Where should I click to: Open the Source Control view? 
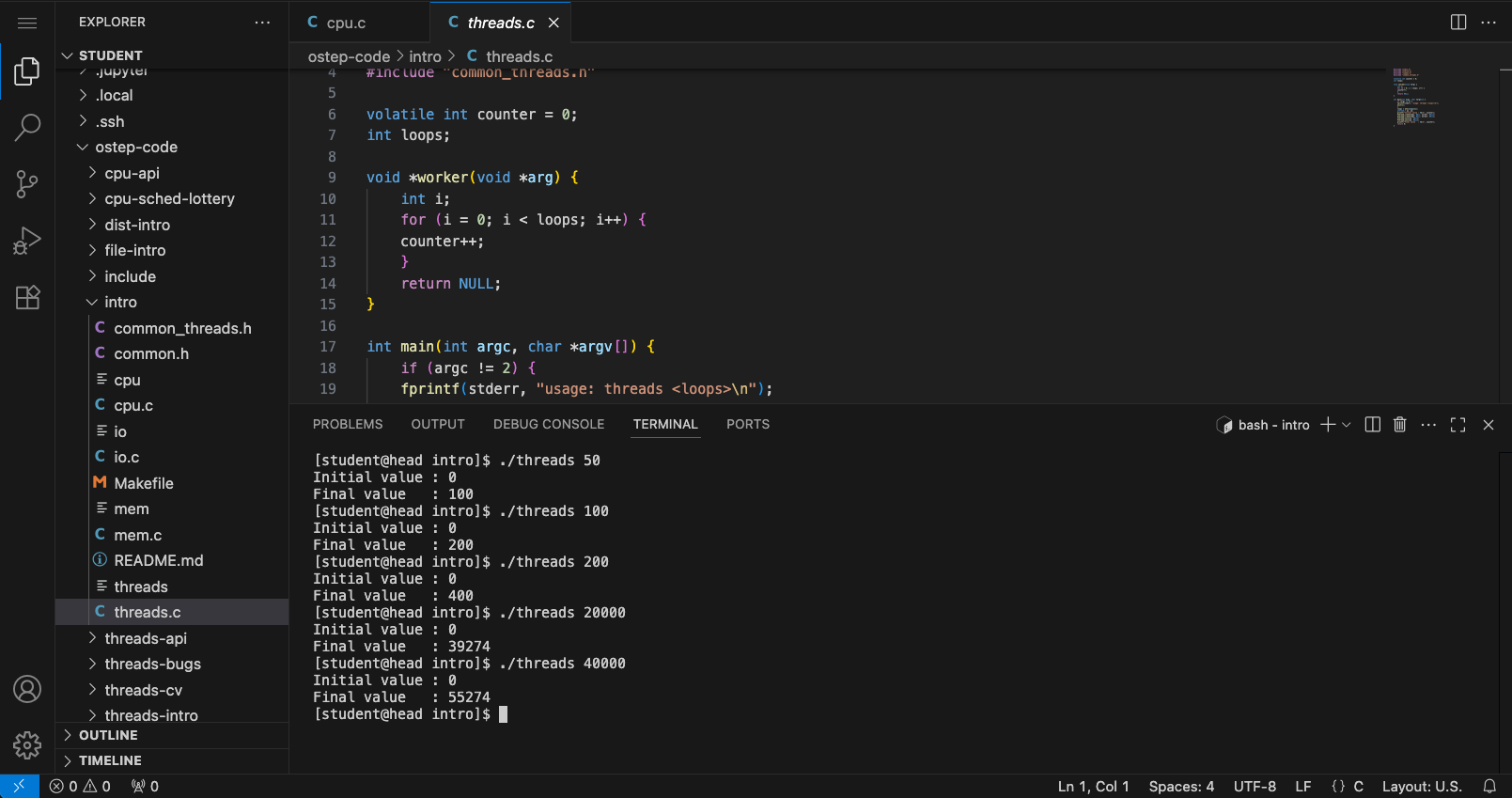click(x=27, y=184)
